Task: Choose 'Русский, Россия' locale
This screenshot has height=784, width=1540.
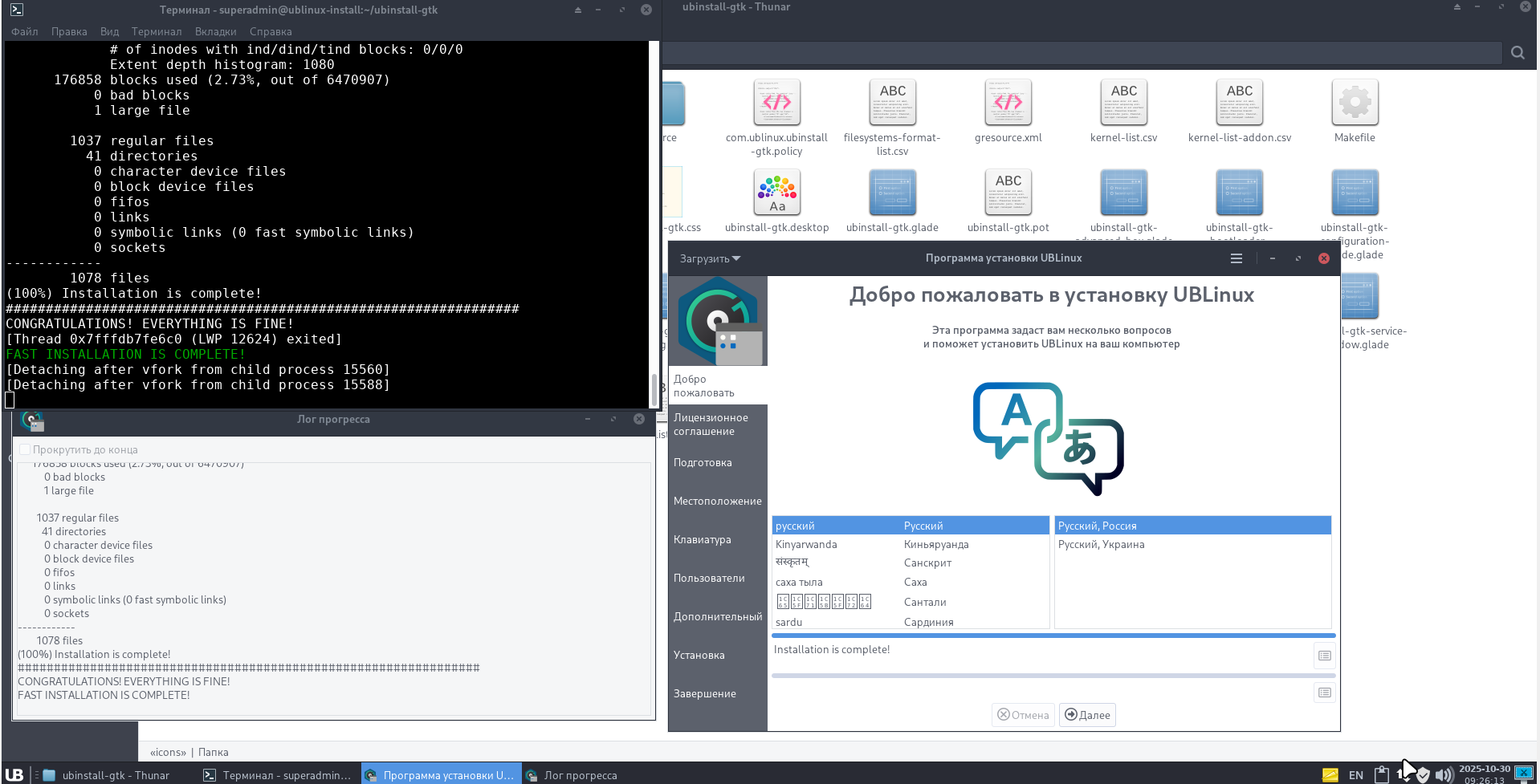Action: (1193, 526)
